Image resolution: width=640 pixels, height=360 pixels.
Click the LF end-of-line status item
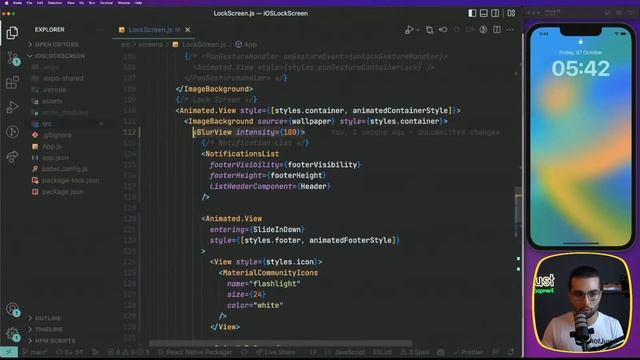coord(313,352)
